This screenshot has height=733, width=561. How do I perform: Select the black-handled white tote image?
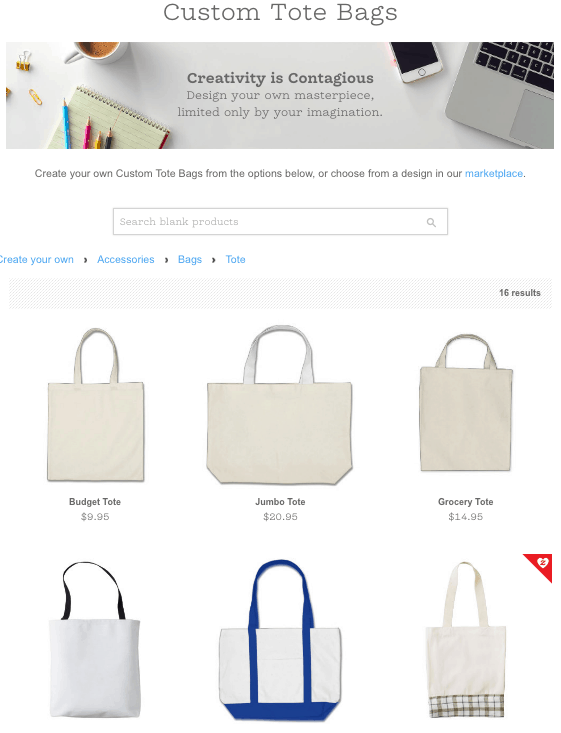[x=94, y=640]
